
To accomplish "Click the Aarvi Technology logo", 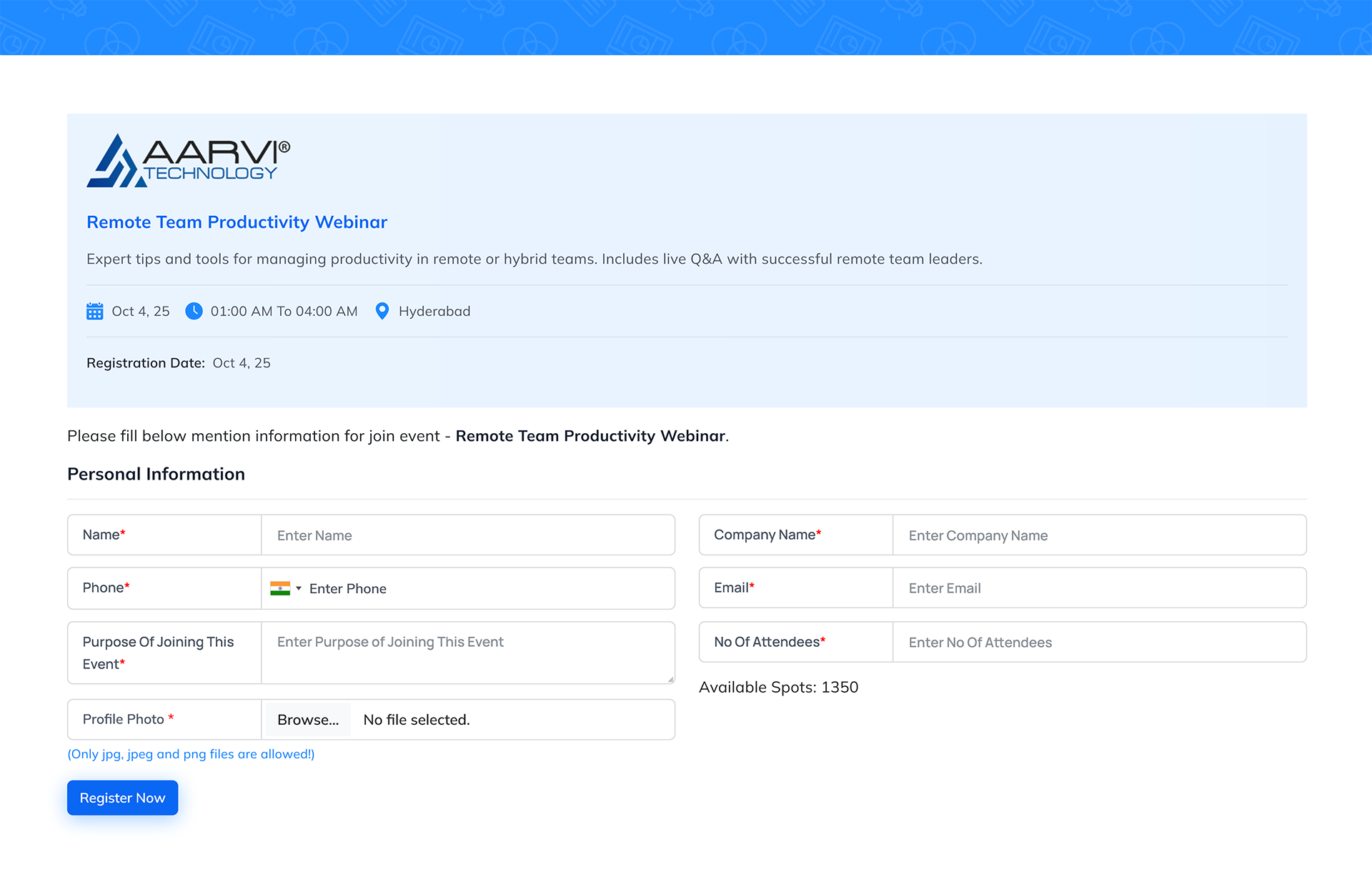I will 188,161.
